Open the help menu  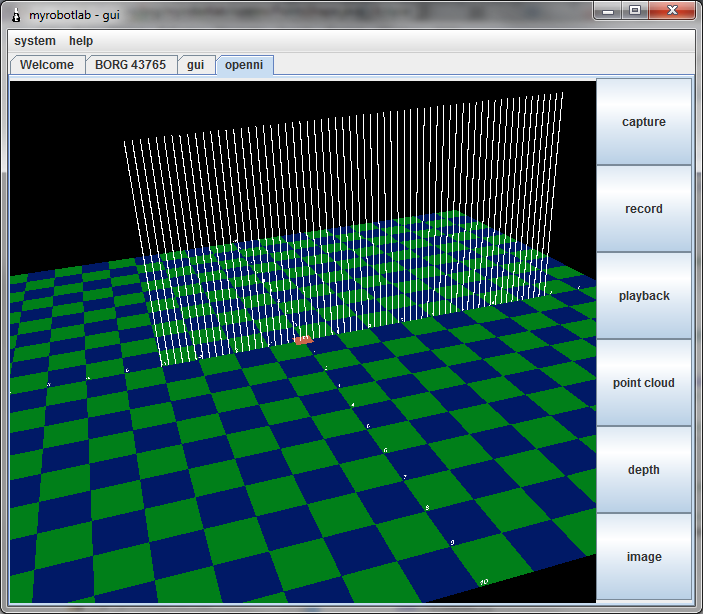click(81, 41)
